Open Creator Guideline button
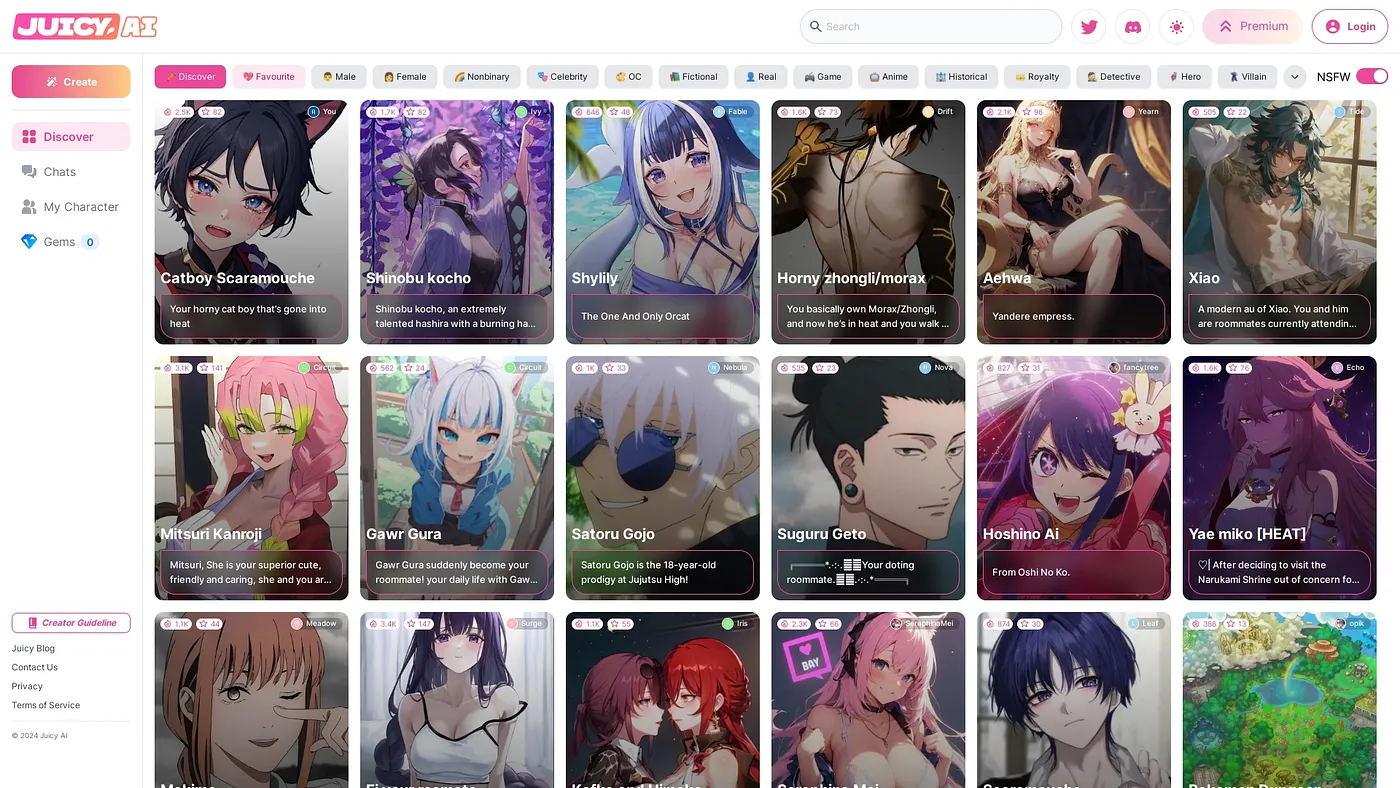 [71, 623]
